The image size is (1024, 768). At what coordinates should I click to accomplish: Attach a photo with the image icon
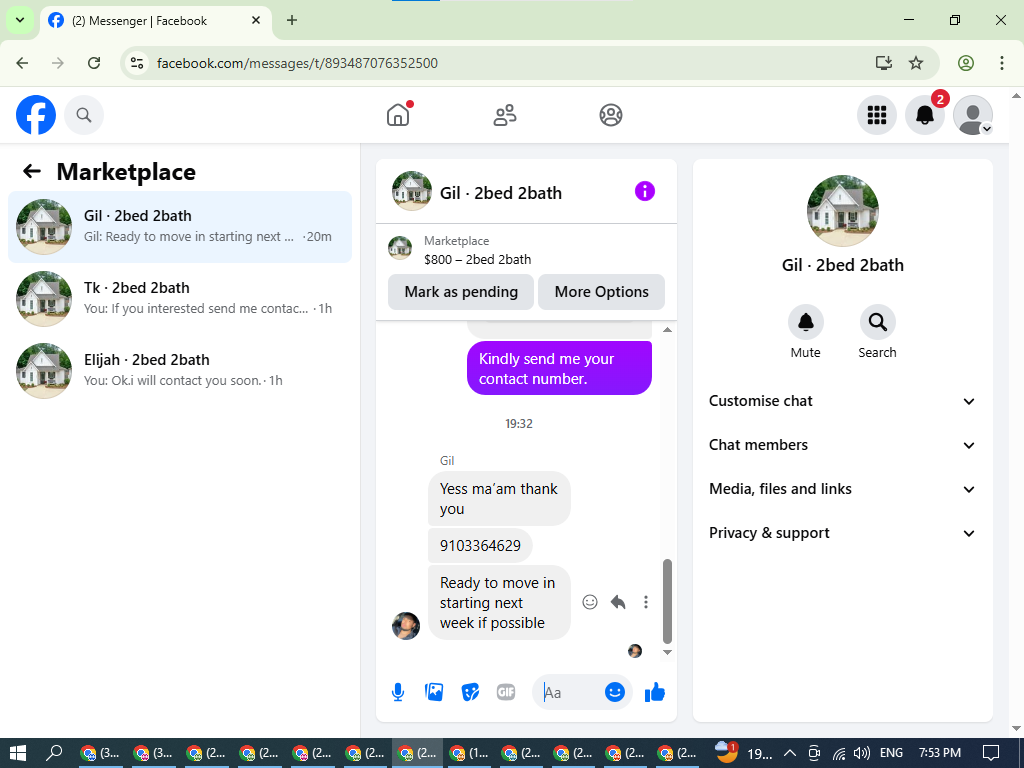(x=434, y=692)
